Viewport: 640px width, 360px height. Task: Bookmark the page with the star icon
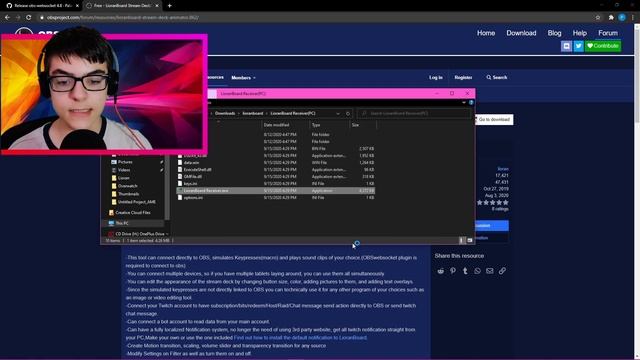(598, 18)
